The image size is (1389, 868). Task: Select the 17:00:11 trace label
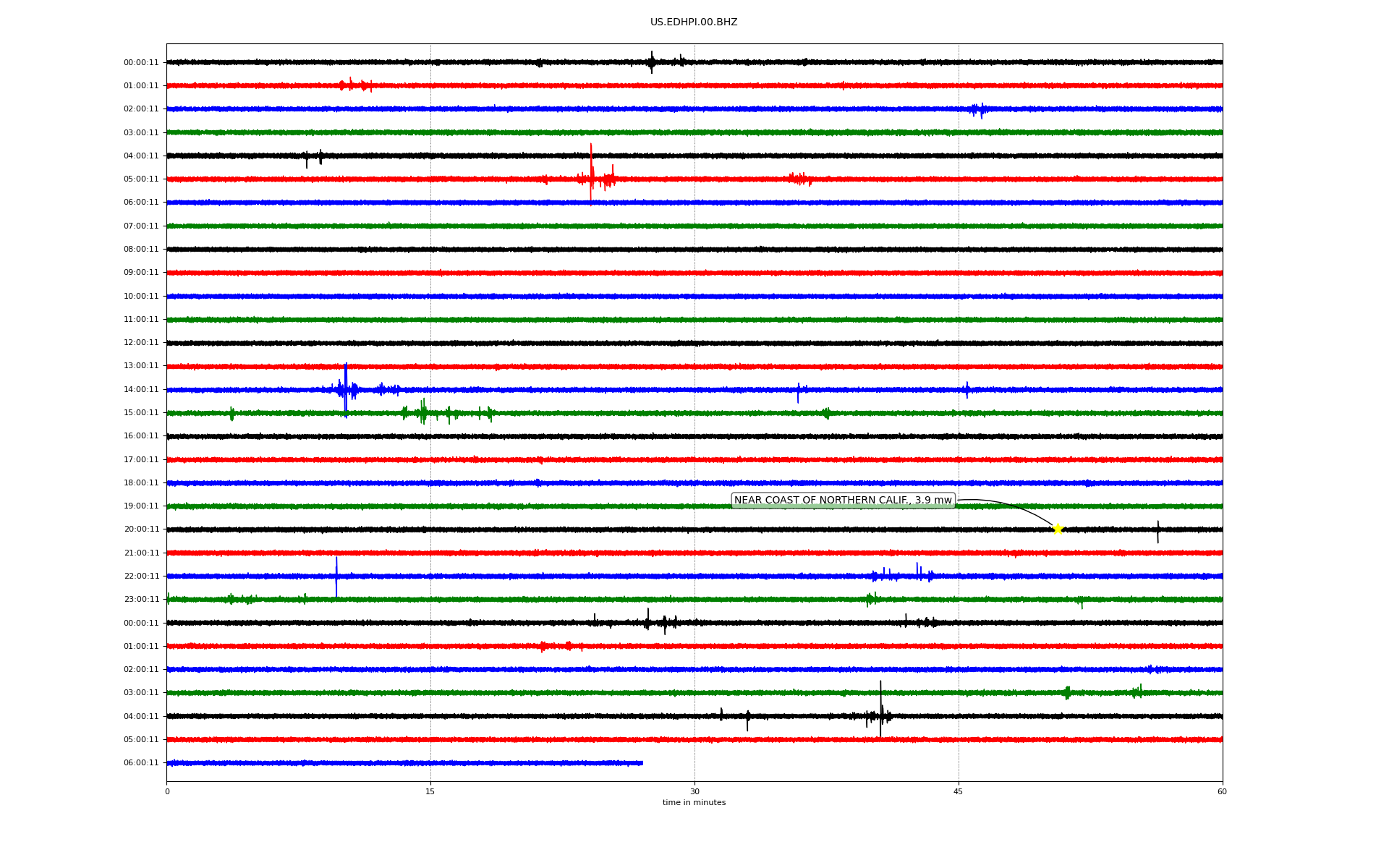coord(141,460)
